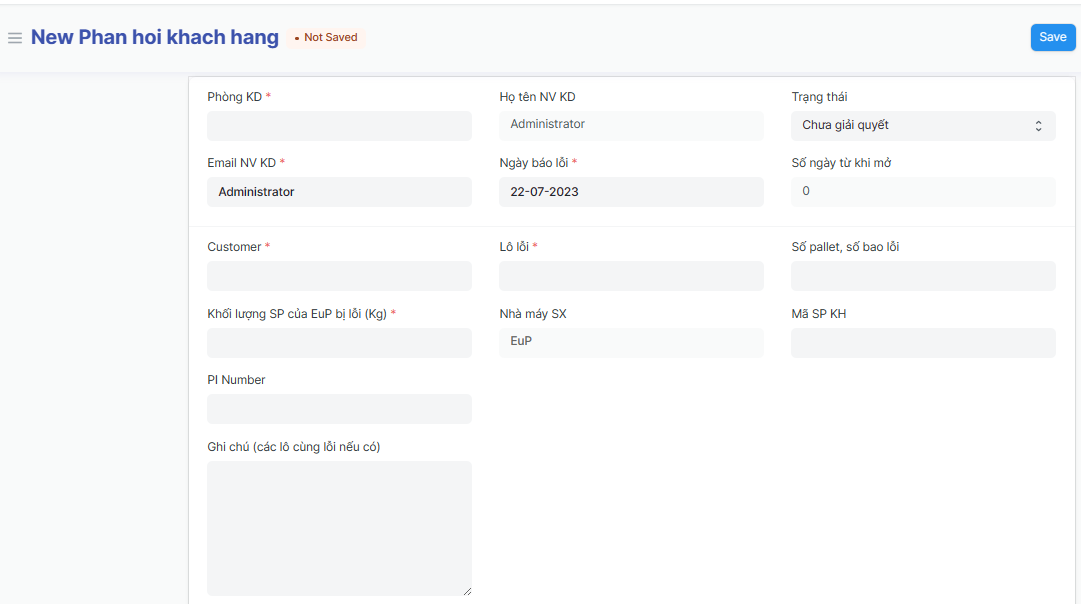The width and height of the screenshot is (1081, 604).
Task: Click the New Phan hoi khach hang title
Action: (155, 38)
